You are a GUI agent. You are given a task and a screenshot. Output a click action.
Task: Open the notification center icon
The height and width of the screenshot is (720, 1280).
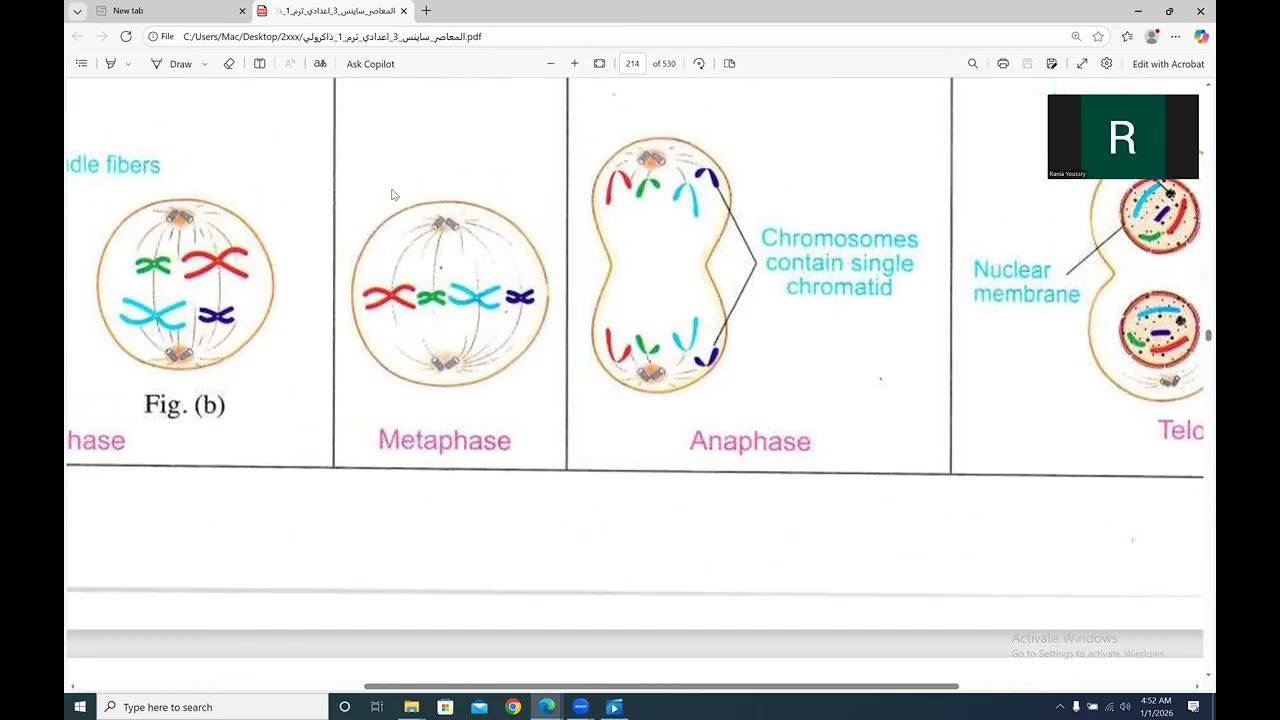tap(1194, 707)
